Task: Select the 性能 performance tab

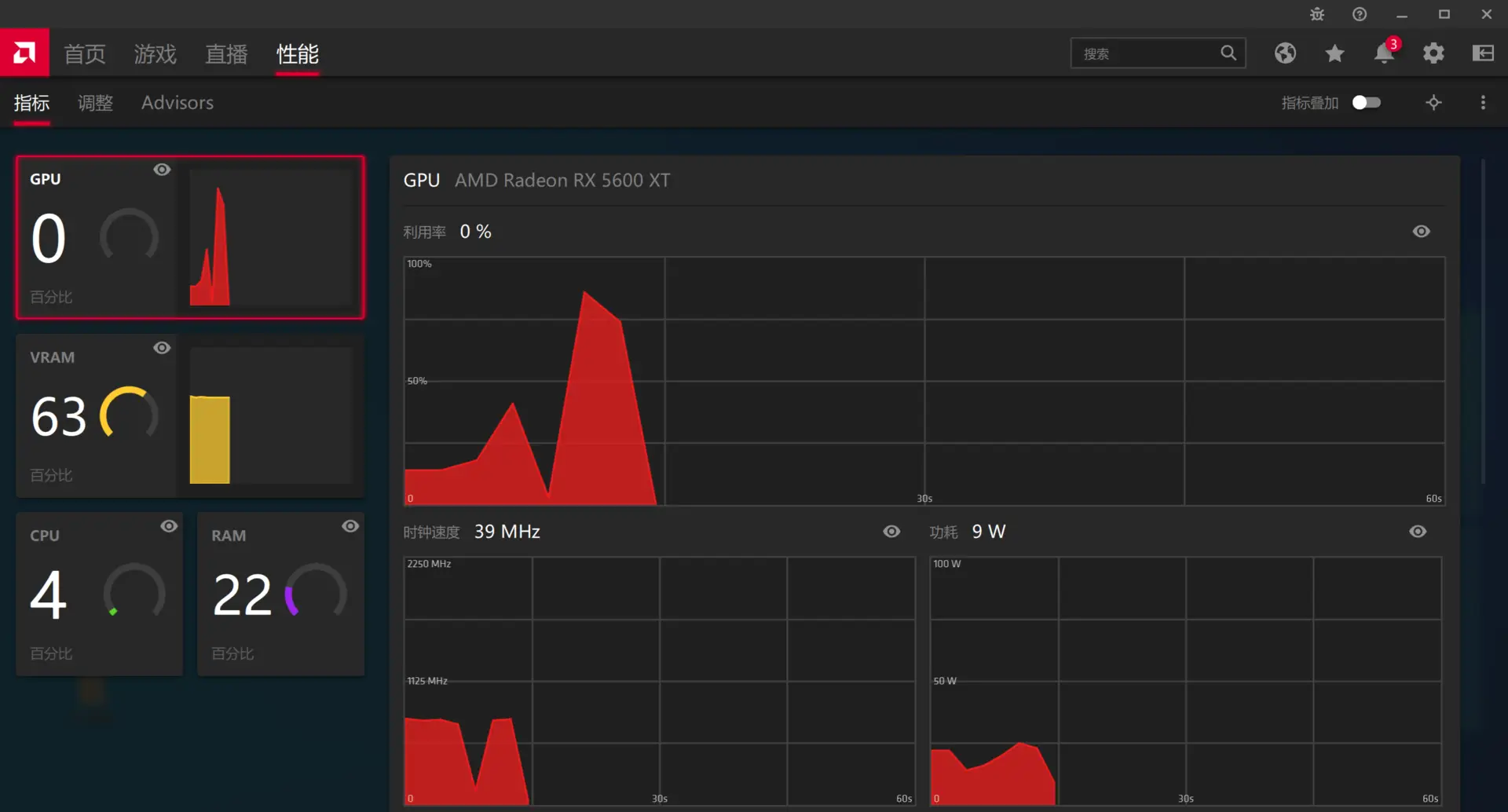Action: [297, 53]
